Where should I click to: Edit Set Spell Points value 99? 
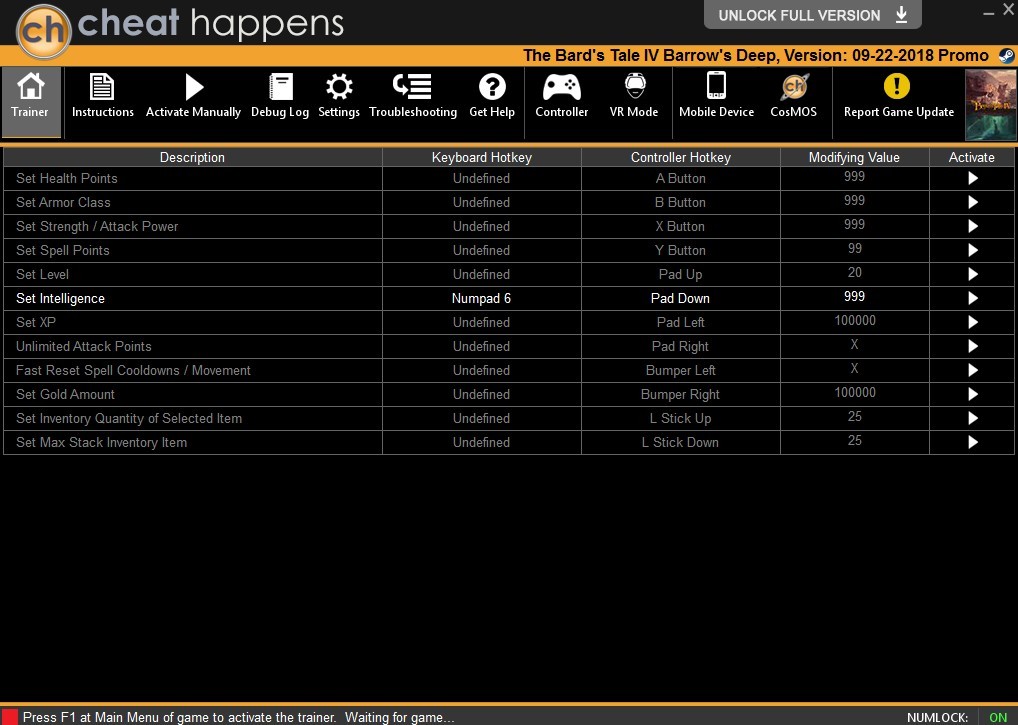pos(854,249)
